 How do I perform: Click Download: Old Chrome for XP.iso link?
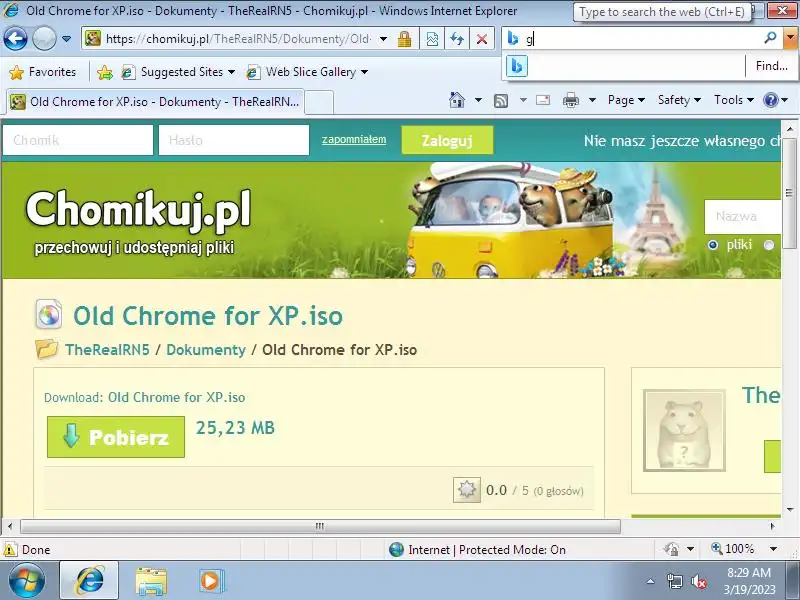pos(144,397)
